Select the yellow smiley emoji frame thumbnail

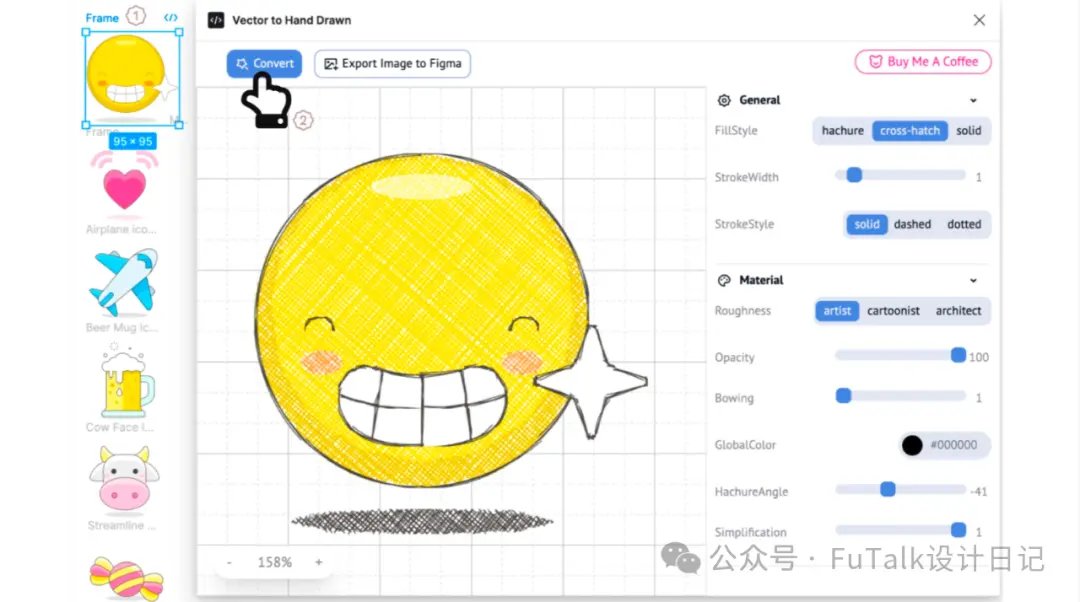pos(132,79)
